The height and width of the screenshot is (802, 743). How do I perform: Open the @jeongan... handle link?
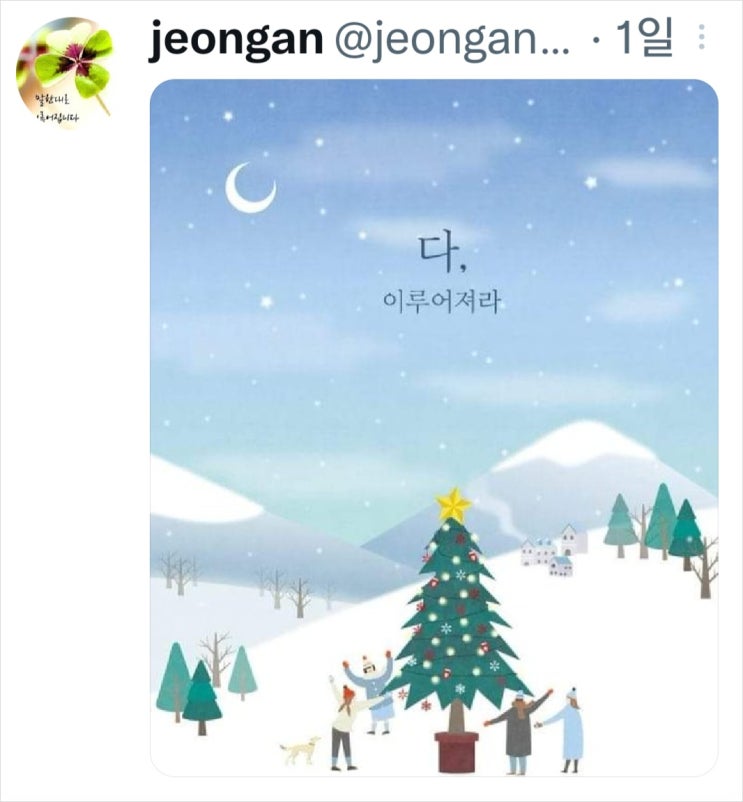(452, 40)
